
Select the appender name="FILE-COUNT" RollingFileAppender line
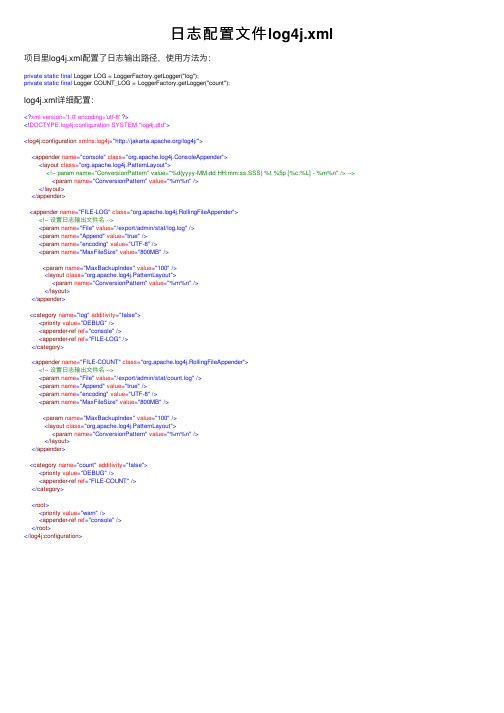pos(140,362)
